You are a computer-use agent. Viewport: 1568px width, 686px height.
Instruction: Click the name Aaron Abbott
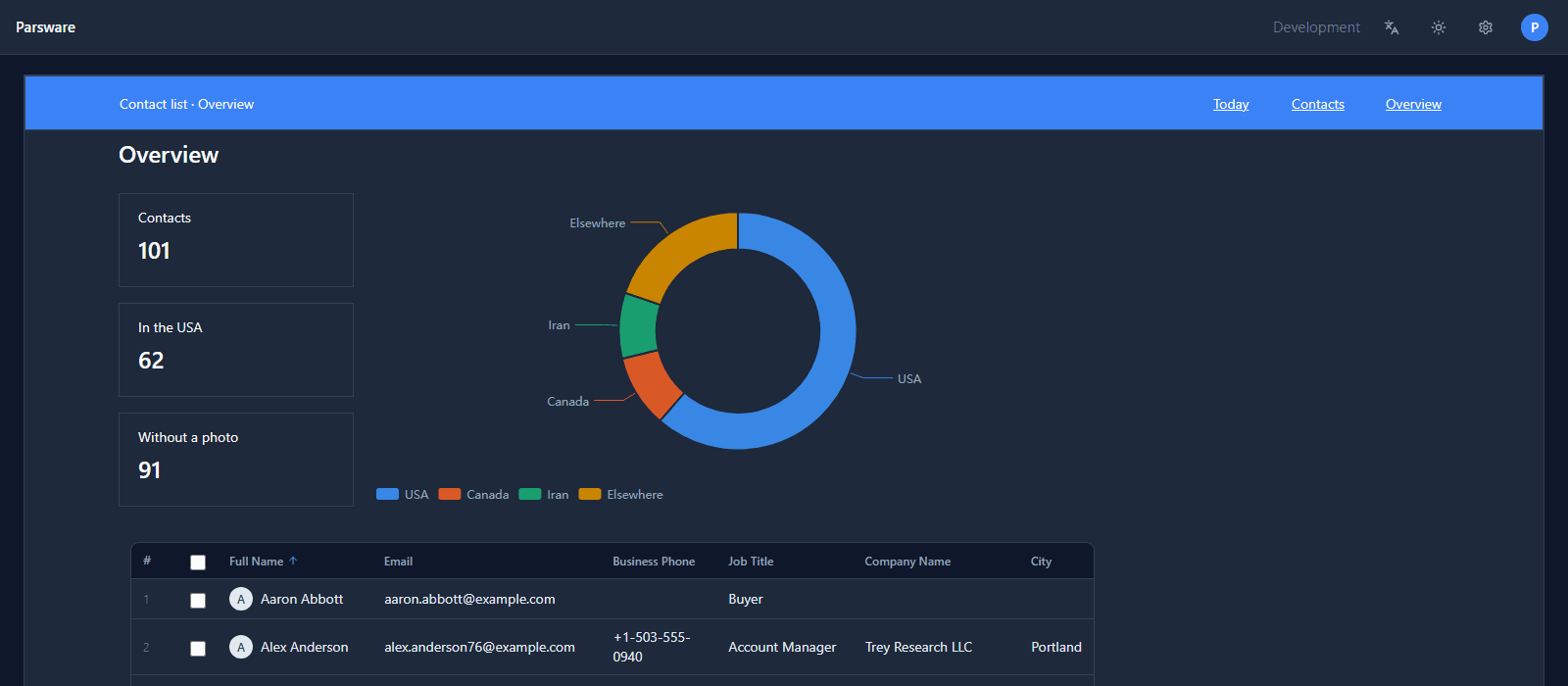302,599
